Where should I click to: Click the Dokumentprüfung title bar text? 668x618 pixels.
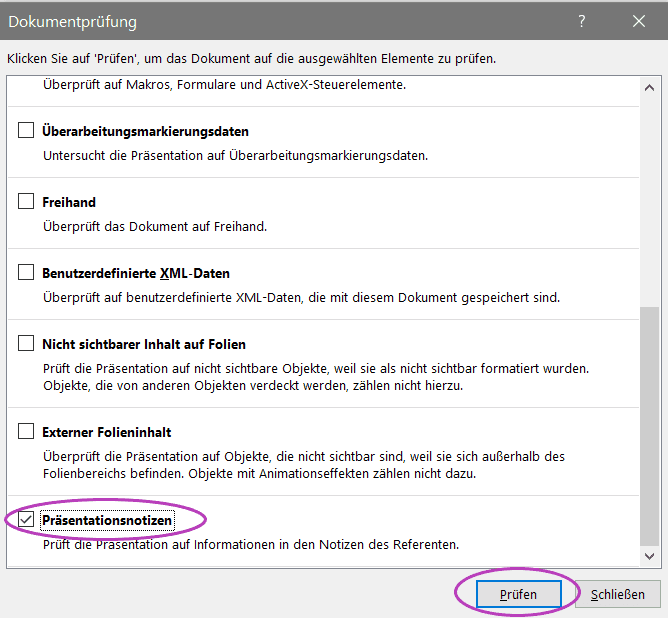point(73,21)
